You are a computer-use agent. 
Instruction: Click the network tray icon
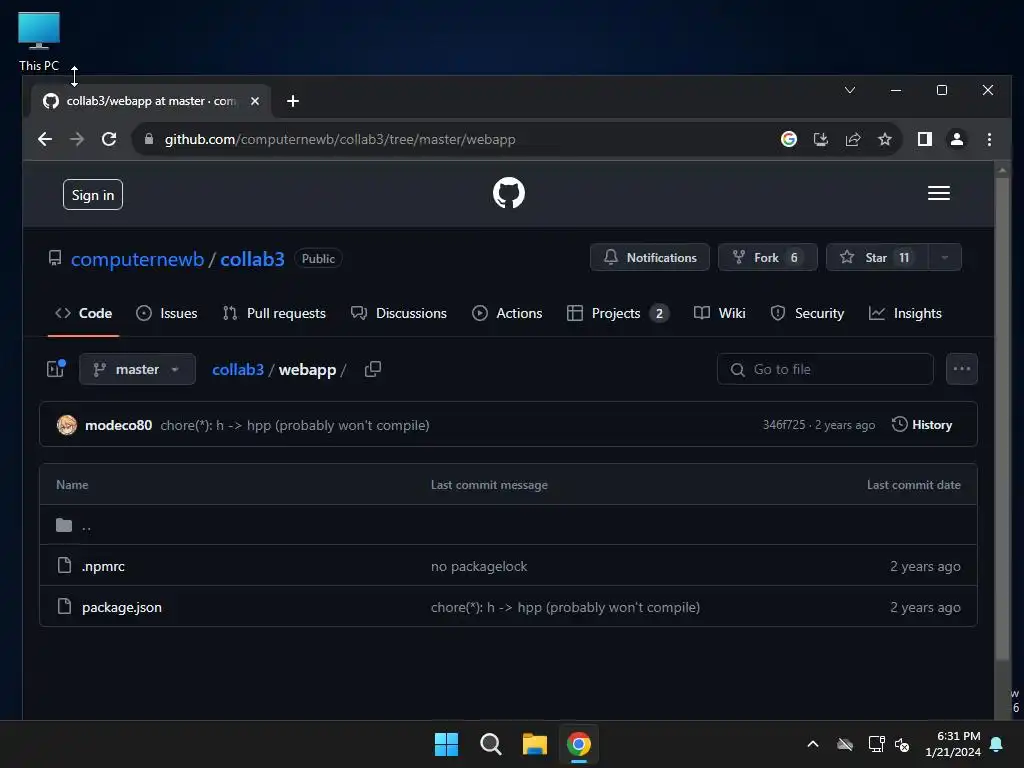pos(876,744)
